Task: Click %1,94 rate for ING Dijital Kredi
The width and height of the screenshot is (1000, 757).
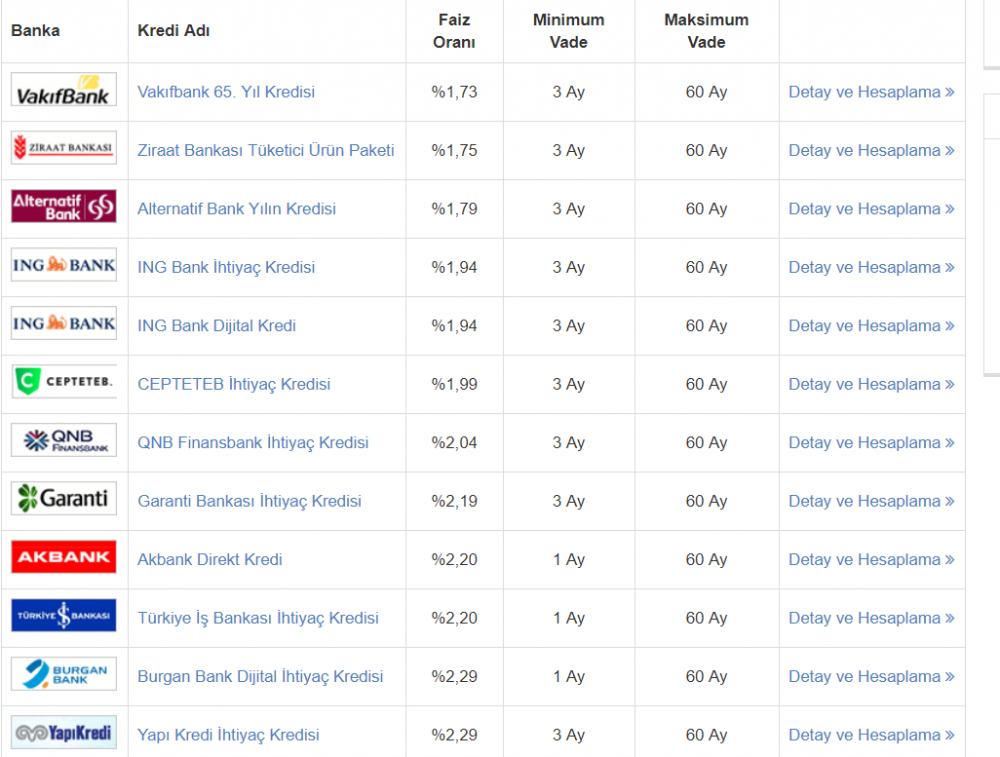Action: click(x=454, y=326)
